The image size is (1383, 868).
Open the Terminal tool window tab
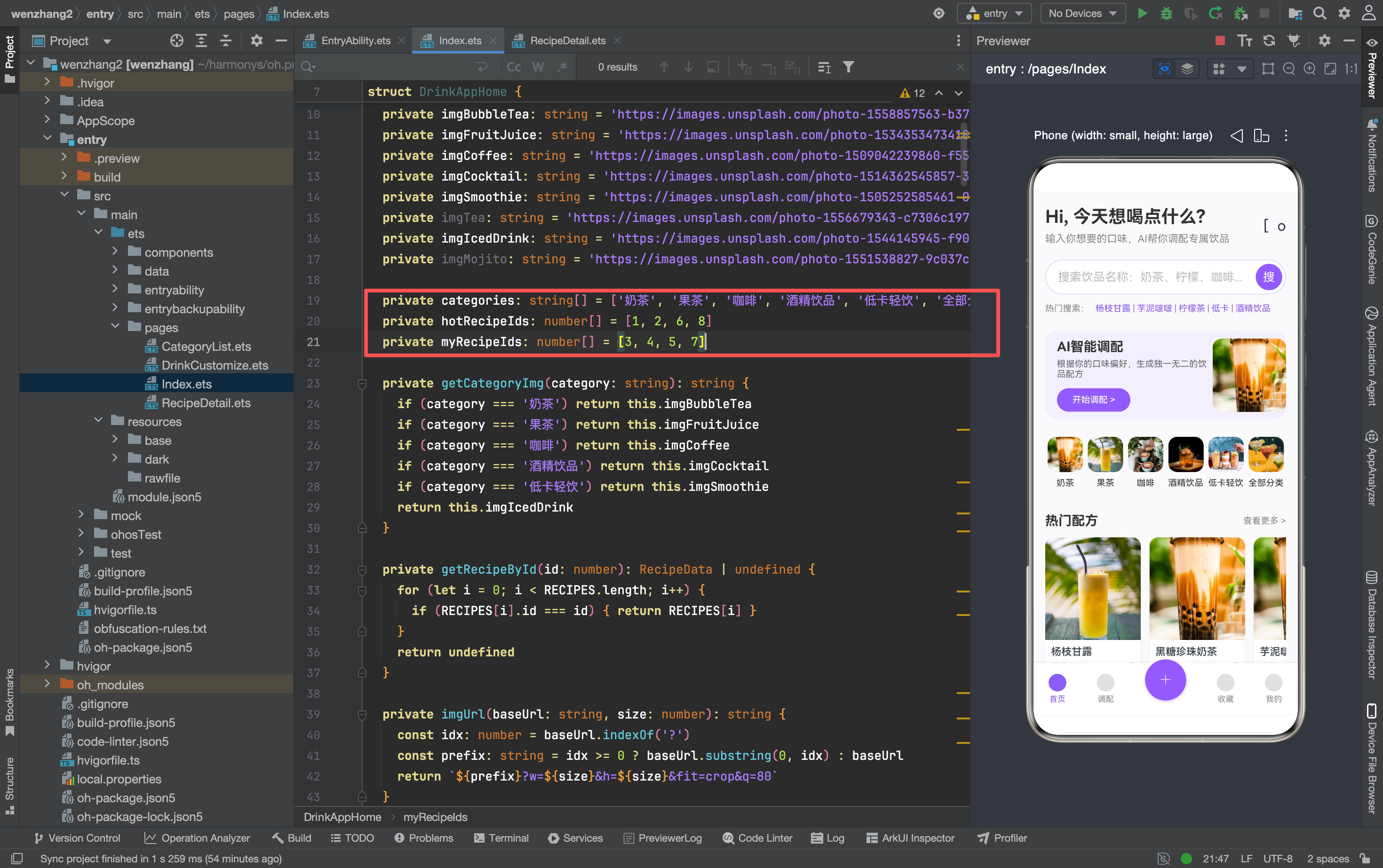(x=501, y=837)
